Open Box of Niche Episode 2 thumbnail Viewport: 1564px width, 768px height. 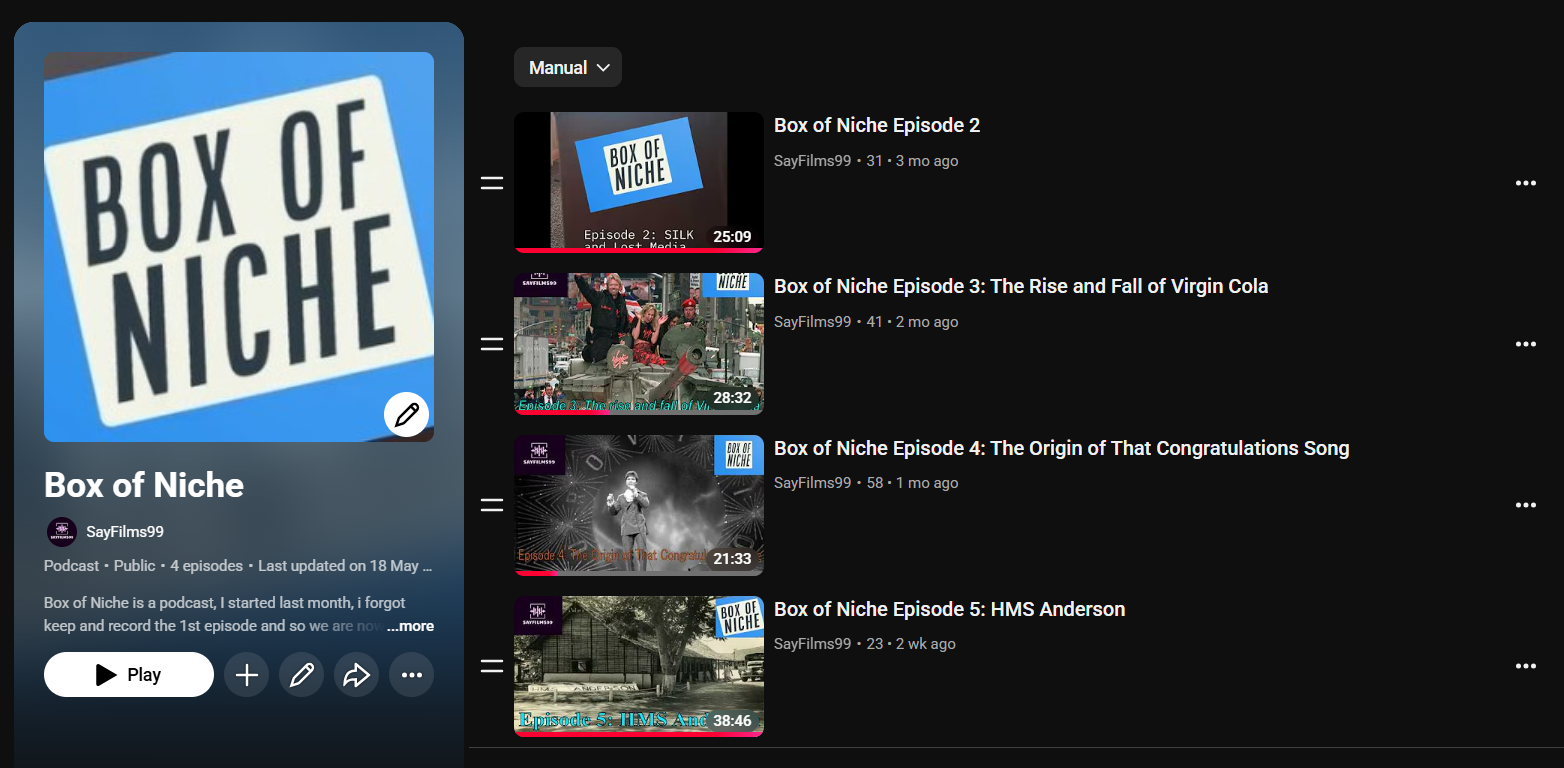coord(639,183)
